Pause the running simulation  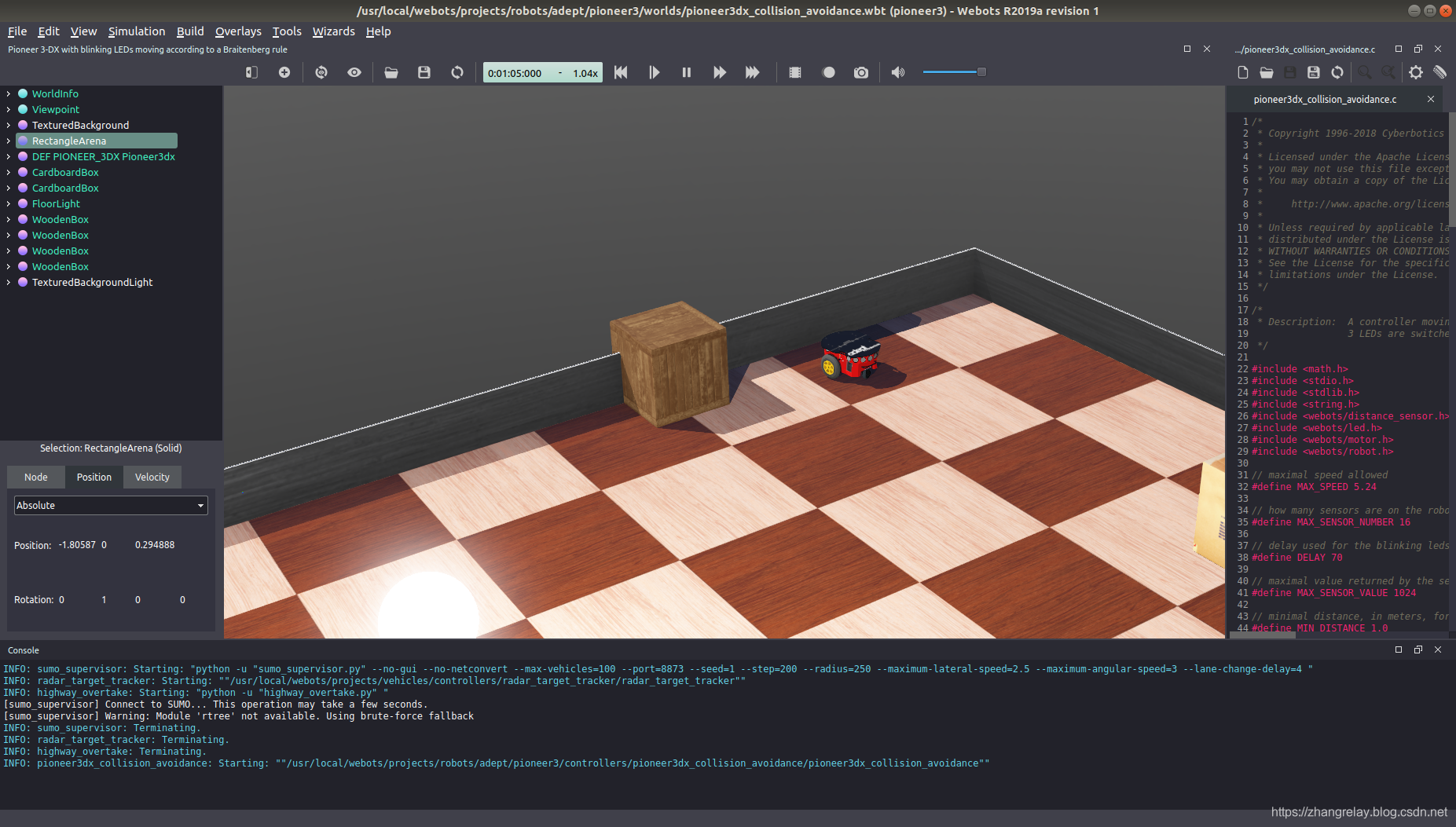687,72
